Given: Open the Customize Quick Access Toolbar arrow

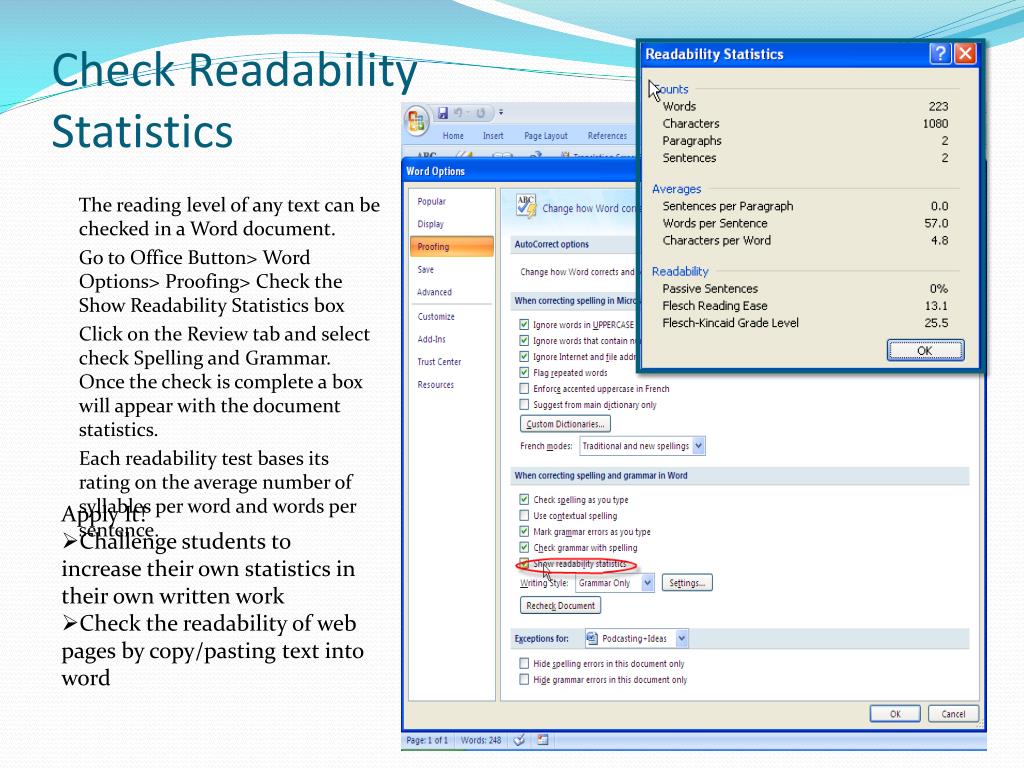Looking at the screenshot, I should point(501,112).
